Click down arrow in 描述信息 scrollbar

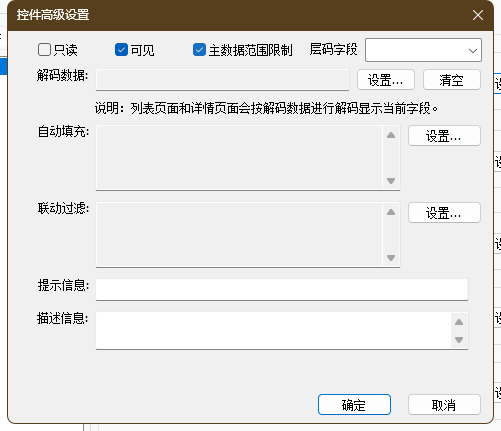459,340
